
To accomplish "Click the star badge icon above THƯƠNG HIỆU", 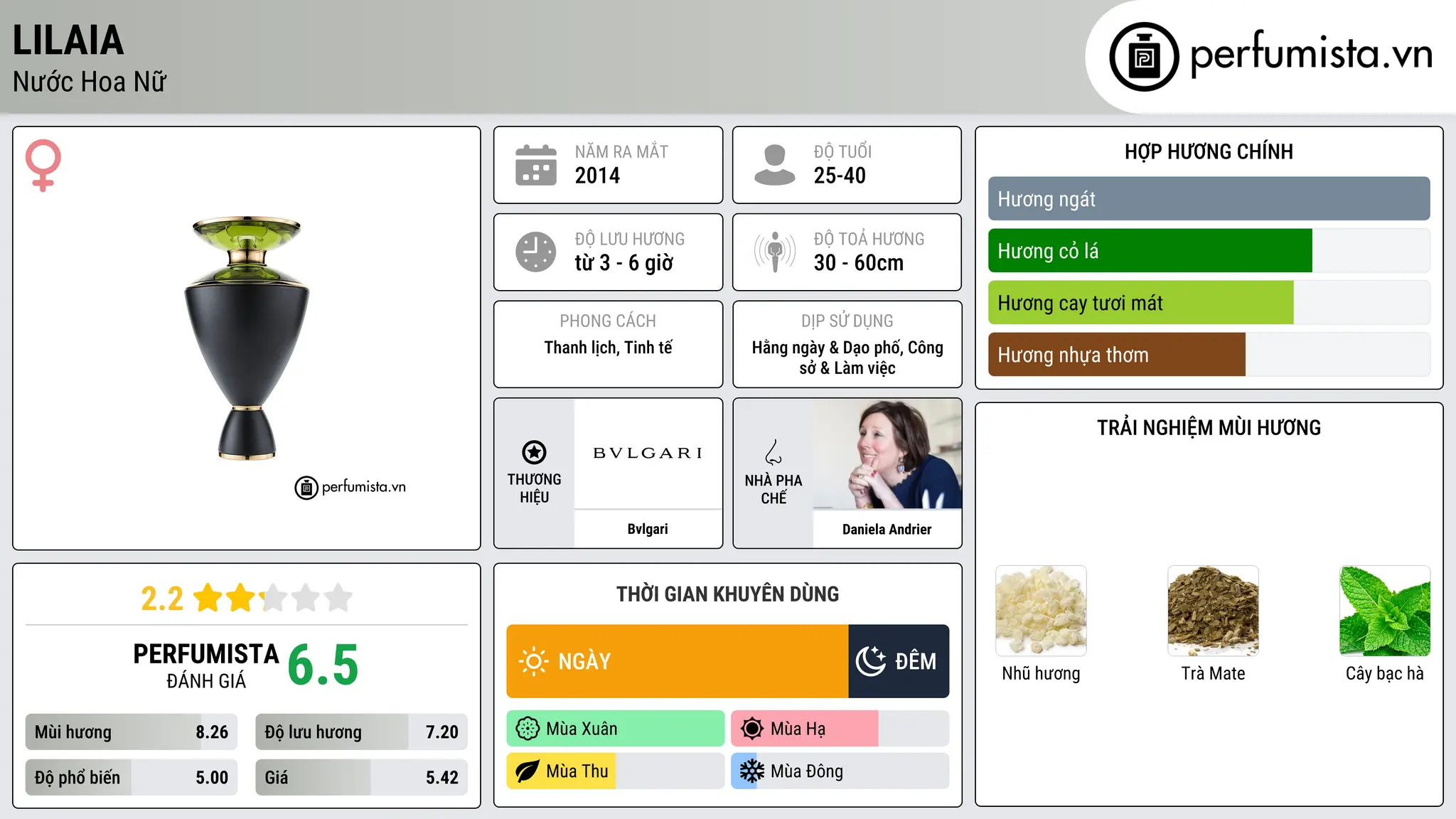I will coord(534,452).
